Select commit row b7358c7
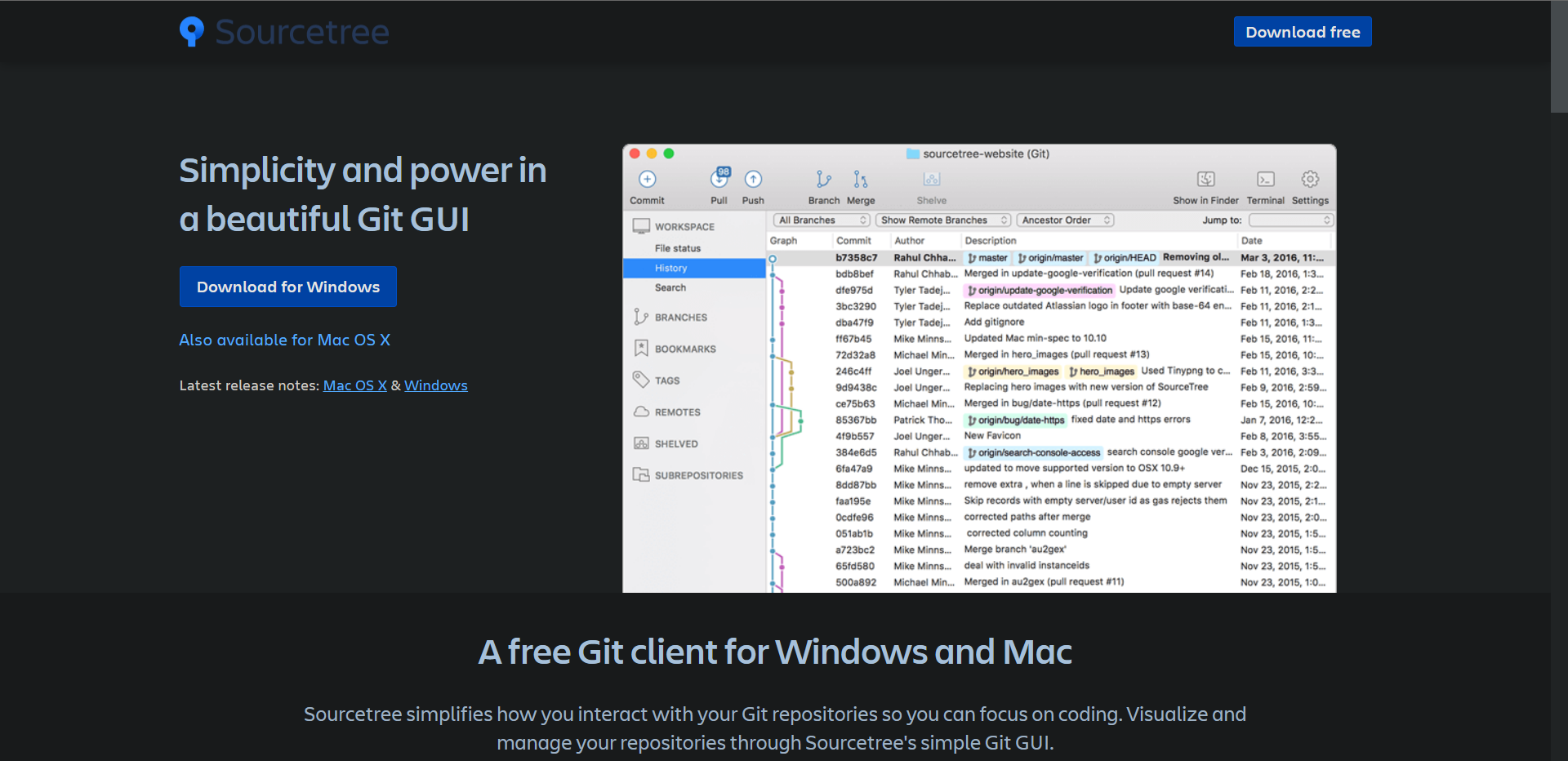Viewport: 1568px width, 761px height. [1051, 258]
